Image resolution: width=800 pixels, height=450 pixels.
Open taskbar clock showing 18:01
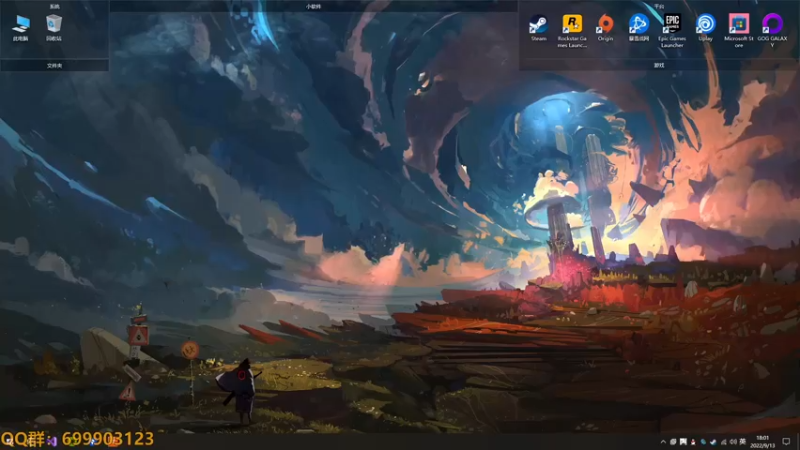coord(763,442)
